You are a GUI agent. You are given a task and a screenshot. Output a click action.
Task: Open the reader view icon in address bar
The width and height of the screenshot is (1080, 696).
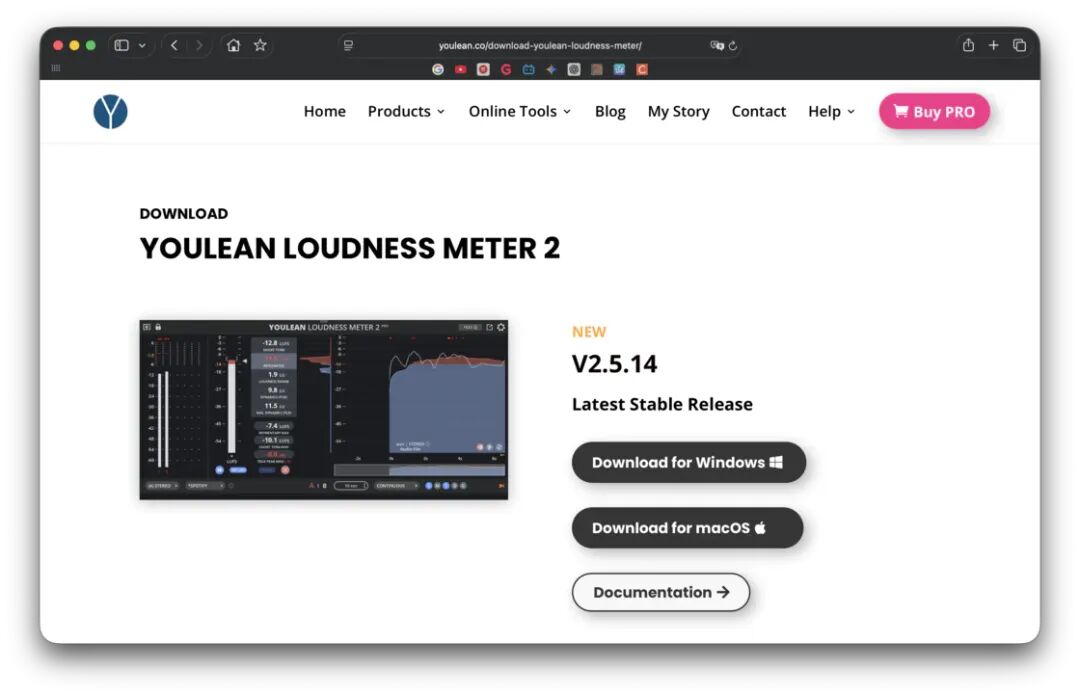point(349,45)
